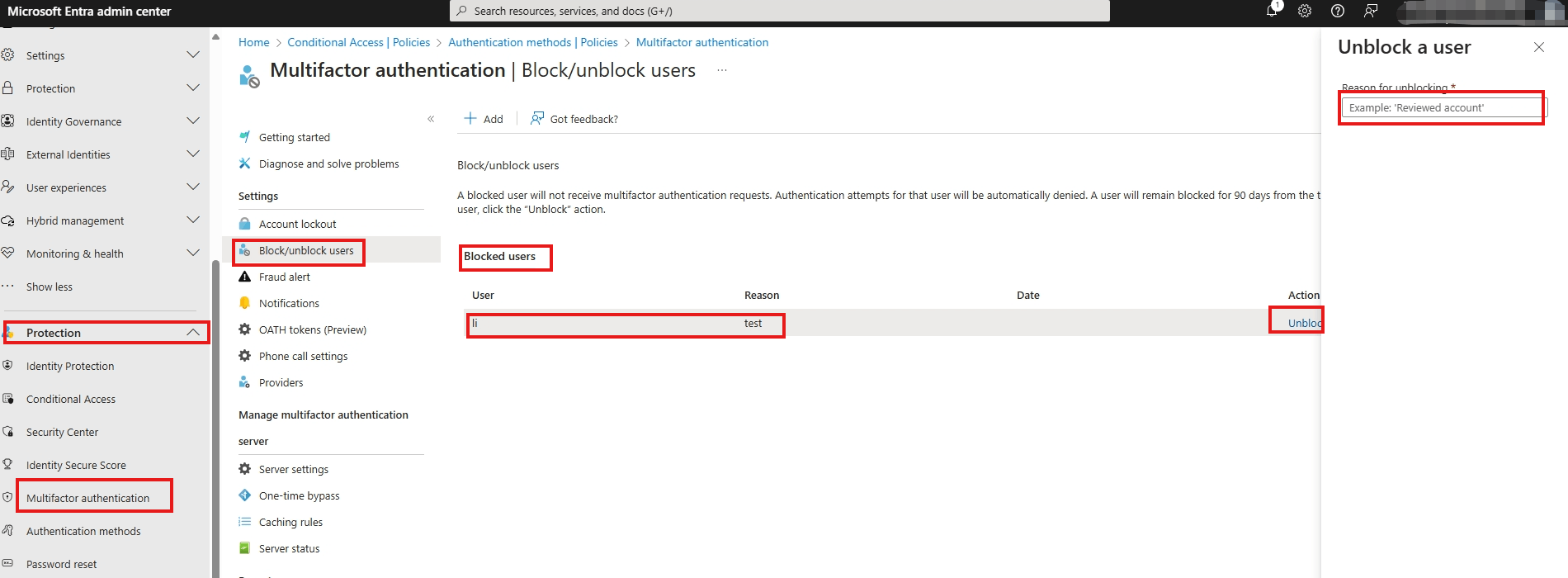Expand User experiences chevron
The width and height of the screenshot is (1568, 578).
click(x=193, y=187)
